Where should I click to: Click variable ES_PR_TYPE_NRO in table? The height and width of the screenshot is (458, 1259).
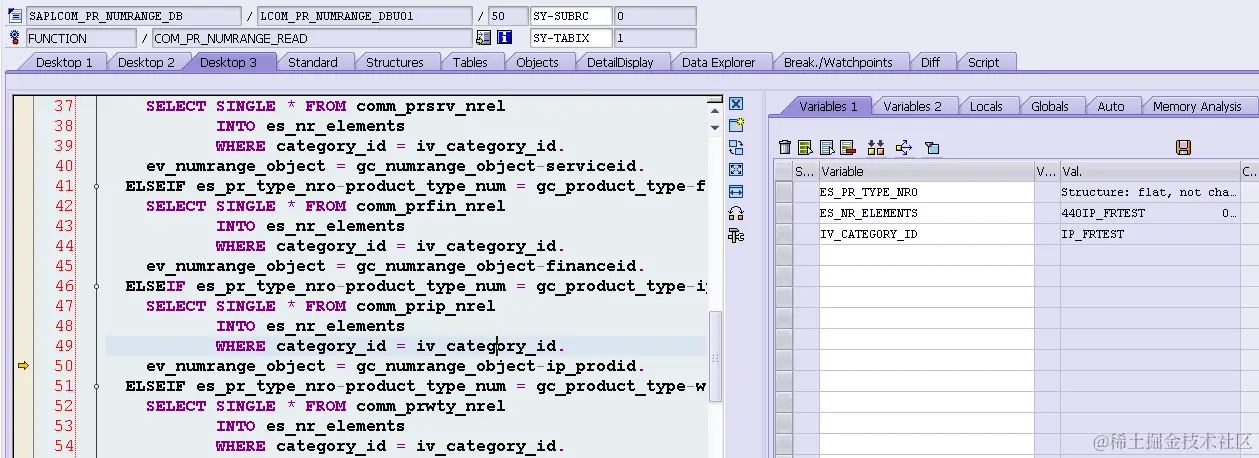(926, 192)
